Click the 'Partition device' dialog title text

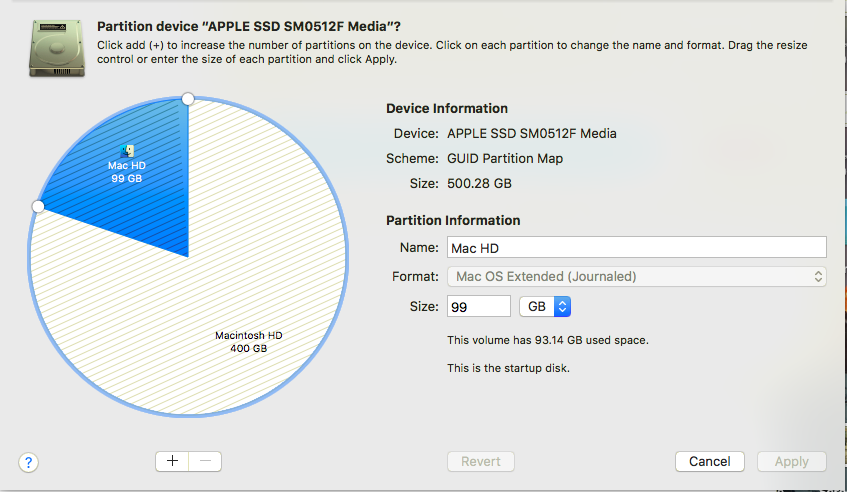coord(248,26)
